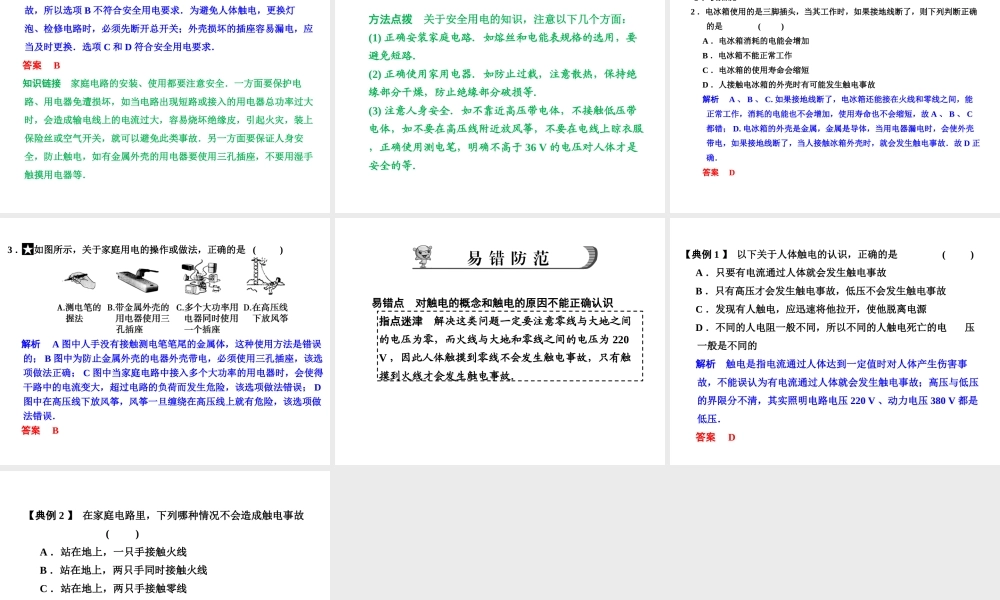
Task: Click 典例1 option B 只有高压才会发生触电事故
Action: pos(821,291)
